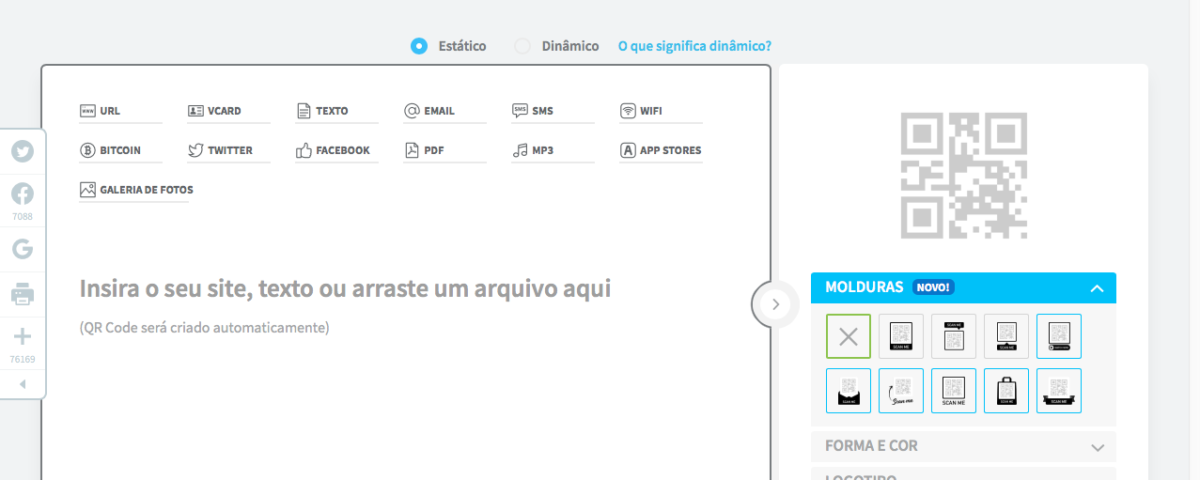Image resolution: width=1200 pixels, height=480 pixels.
Task: Pick the SMS content type
Action: tap(552, 111)
